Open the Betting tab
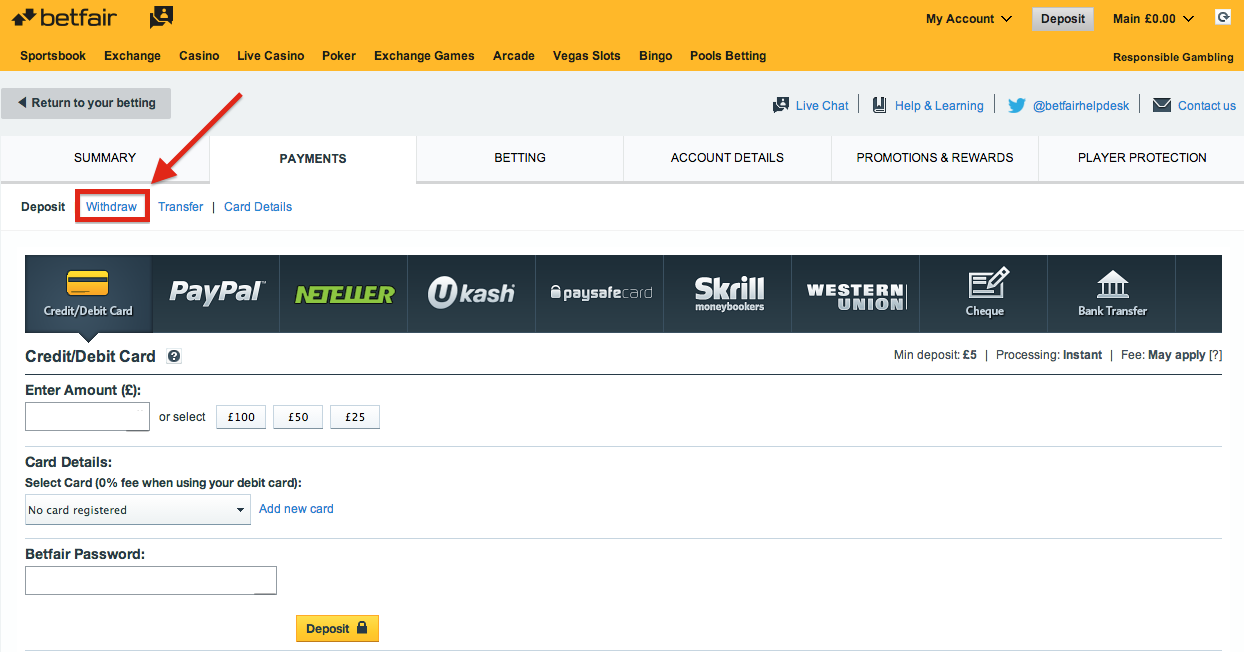 coord(520,158)
